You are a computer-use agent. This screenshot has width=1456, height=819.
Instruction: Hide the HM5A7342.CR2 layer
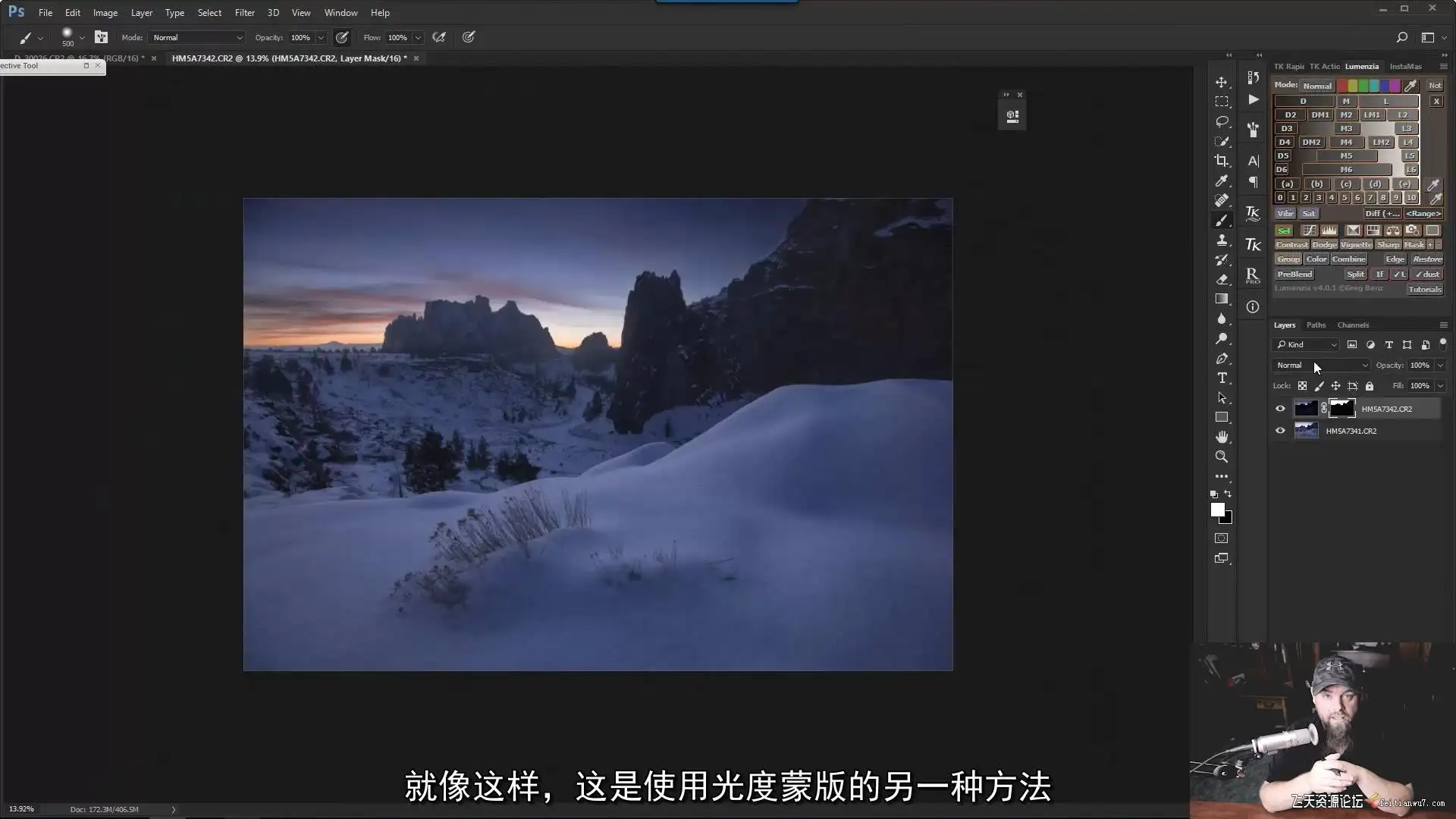click(x=1280, y=409)
